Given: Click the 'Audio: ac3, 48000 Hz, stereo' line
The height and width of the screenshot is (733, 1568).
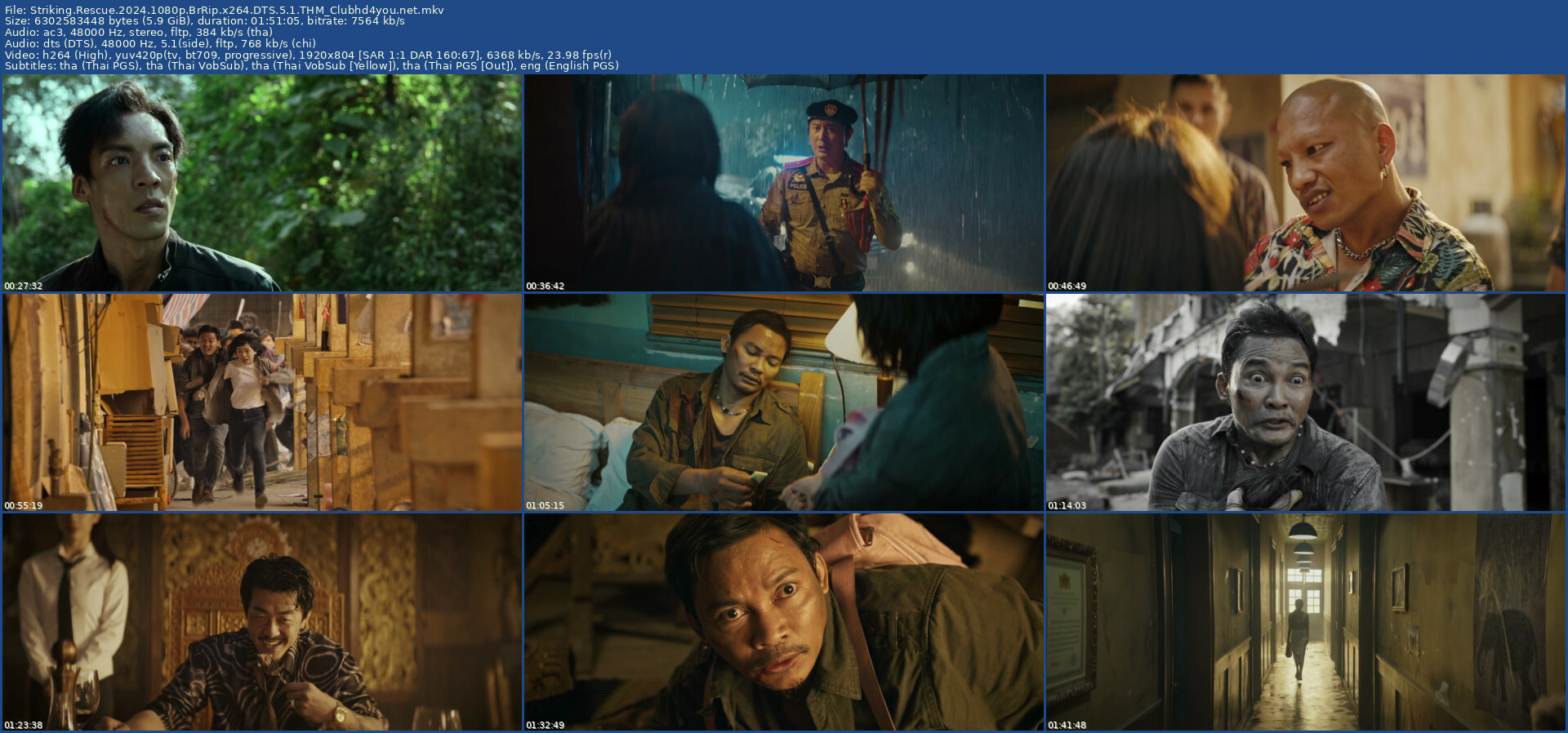Looking at the screenshot, I should pyautogui.click(x=139, y=32).
